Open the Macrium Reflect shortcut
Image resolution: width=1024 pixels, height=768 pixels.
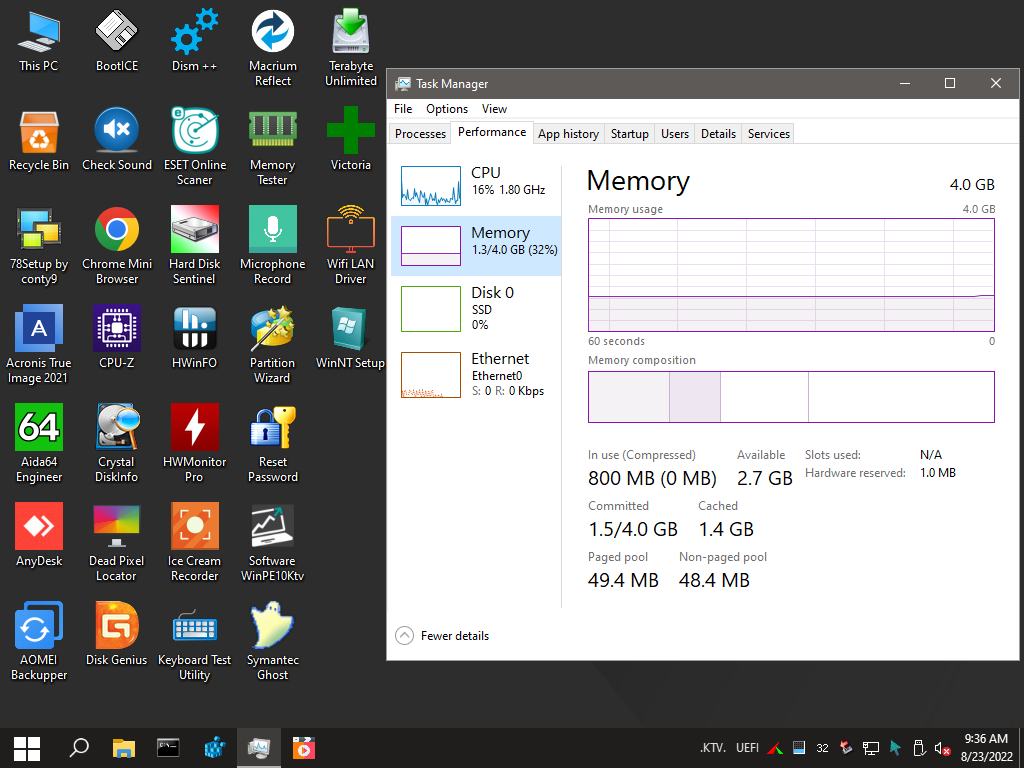tap(272, 32)
